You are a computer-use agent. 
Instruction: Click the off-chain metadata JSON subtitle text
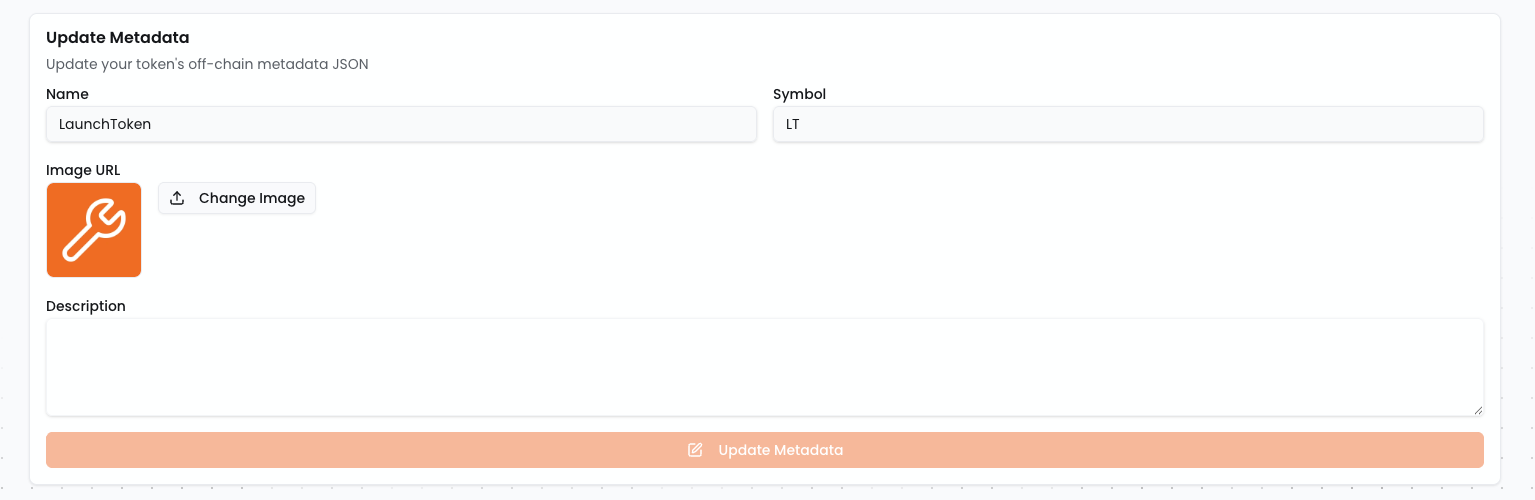[207, 65]
